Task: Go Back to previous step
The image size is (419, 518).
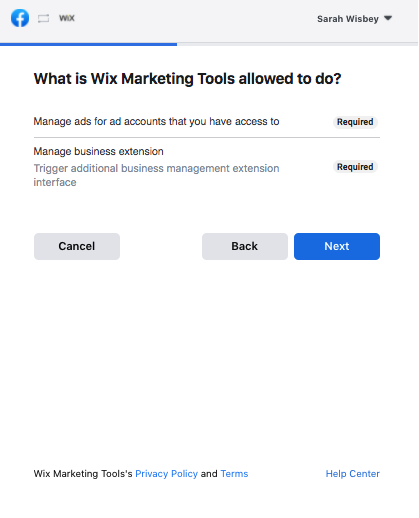Action: pyautogui.click(x=245, y=246)
